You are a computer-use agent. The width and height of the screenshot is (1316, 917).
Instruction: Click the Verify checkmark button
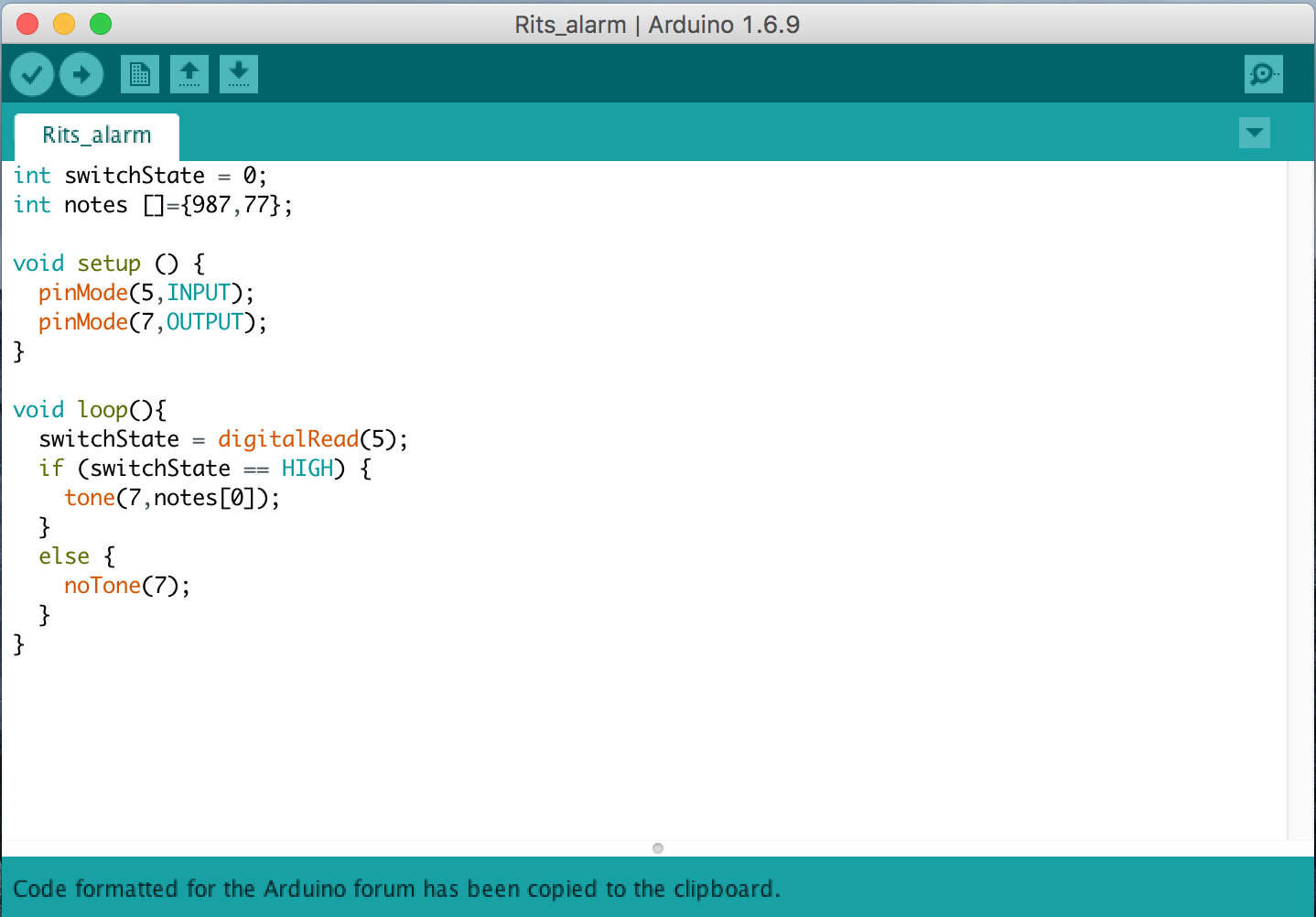[32, 74]
